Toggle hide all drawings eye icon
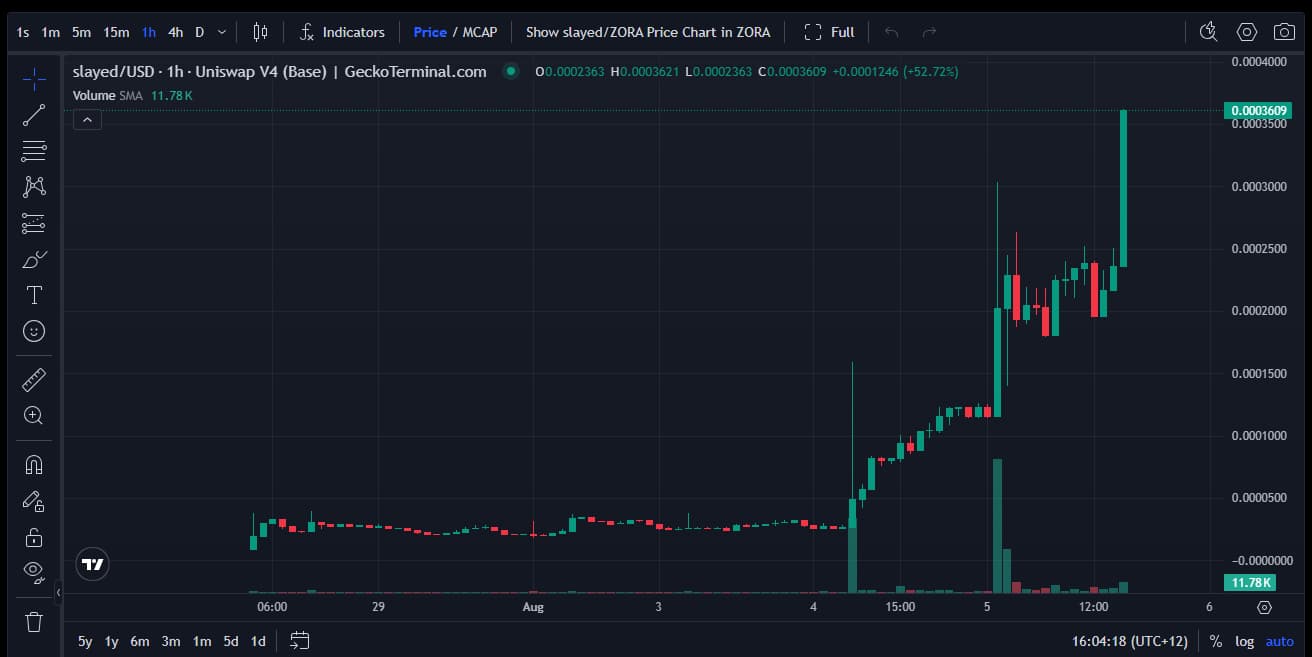1312x657 pixels. tap(34, 572)
